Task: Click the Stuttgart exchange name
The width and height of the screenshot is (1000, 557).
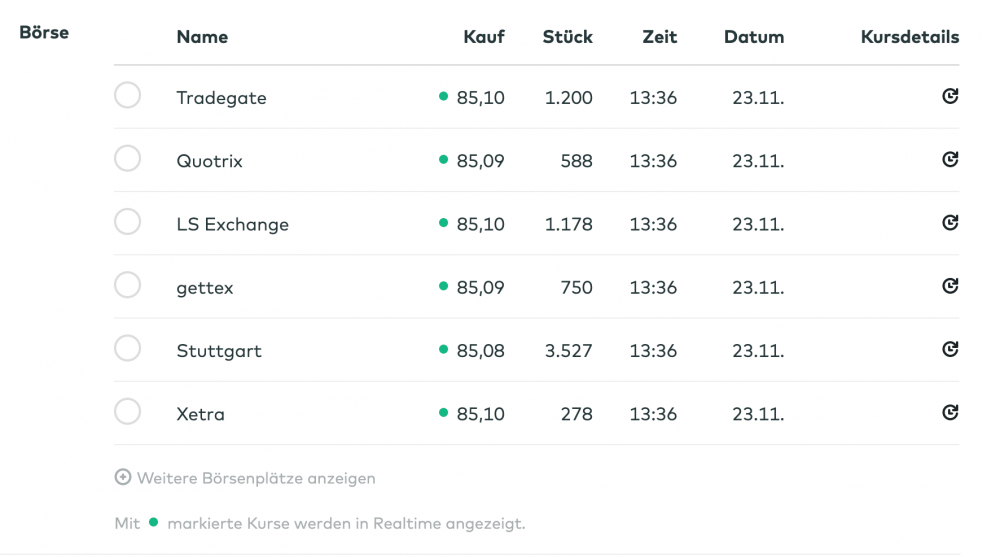Action: 219,351
